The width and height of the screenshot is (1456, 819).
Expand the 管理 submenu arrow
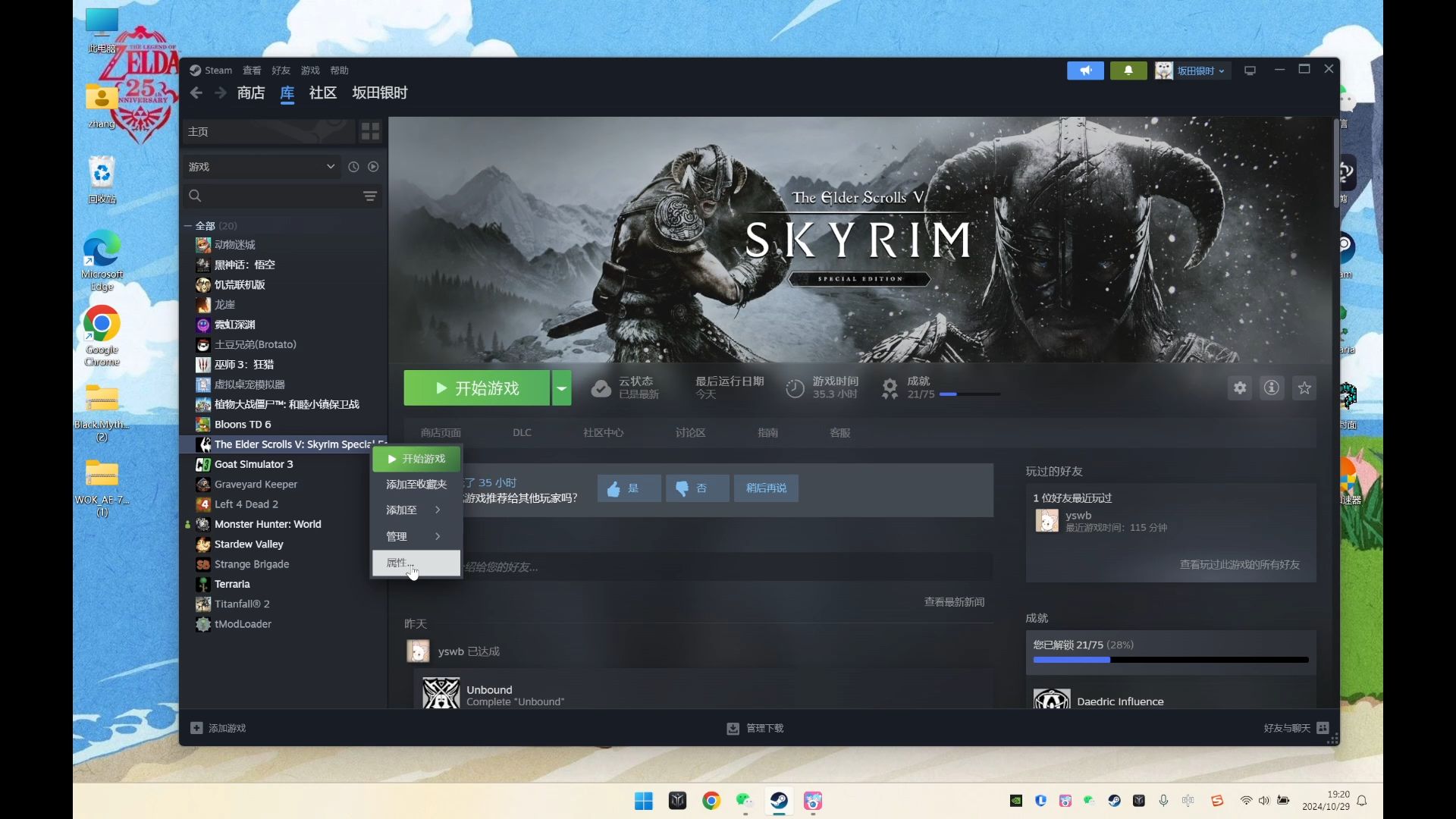click(x=438, y=535)
